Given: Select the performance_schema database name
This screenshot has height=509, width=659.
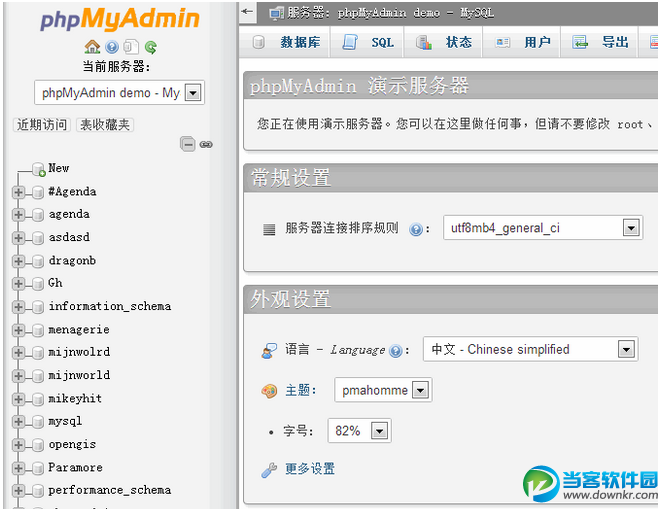Looking at the screenshot, I should tap(110, 490).
